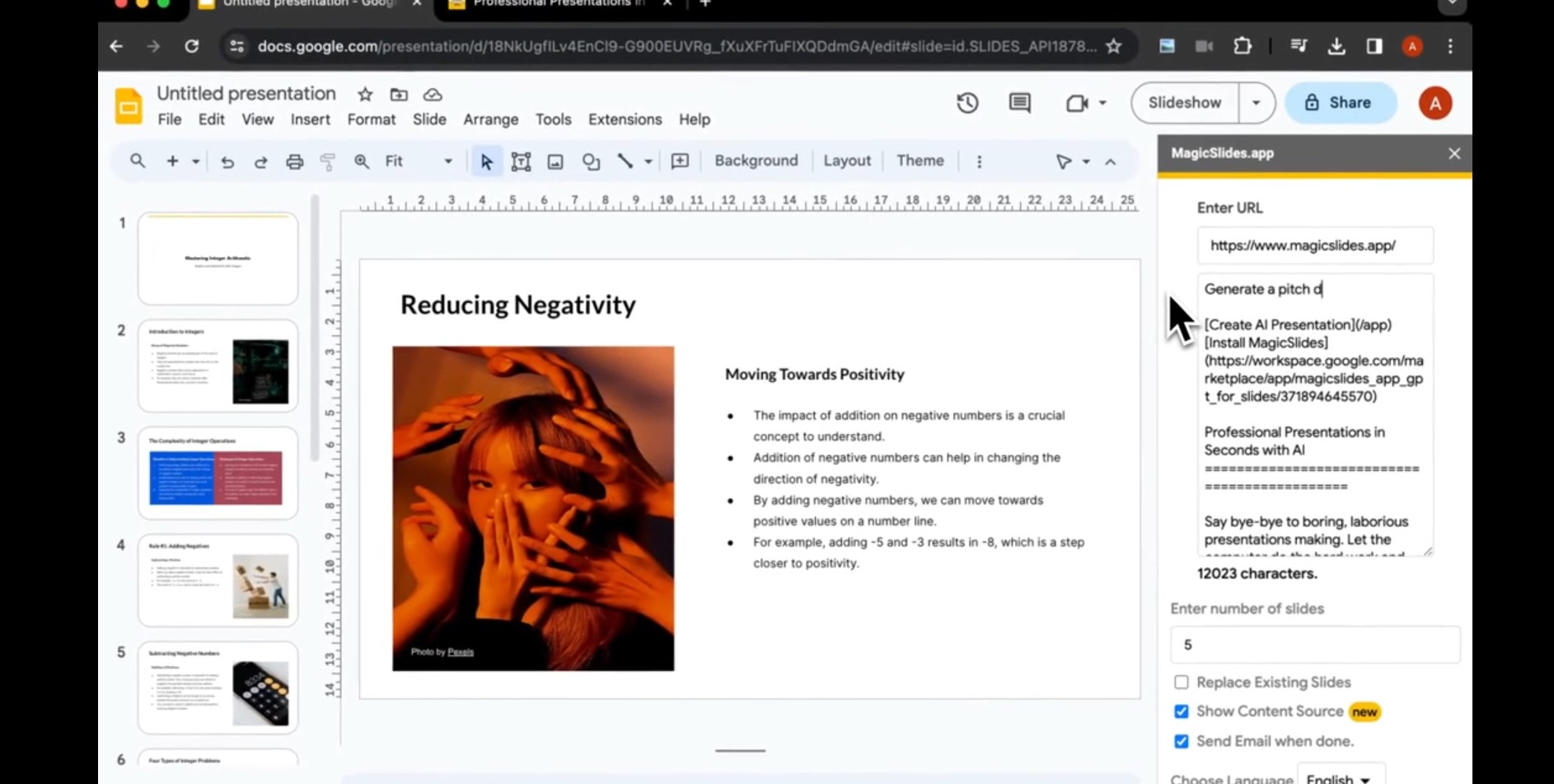1554x784 pixels.
Task: Open the browser downloads icon
Action: pyautogui.click(x=1336, y=46)
